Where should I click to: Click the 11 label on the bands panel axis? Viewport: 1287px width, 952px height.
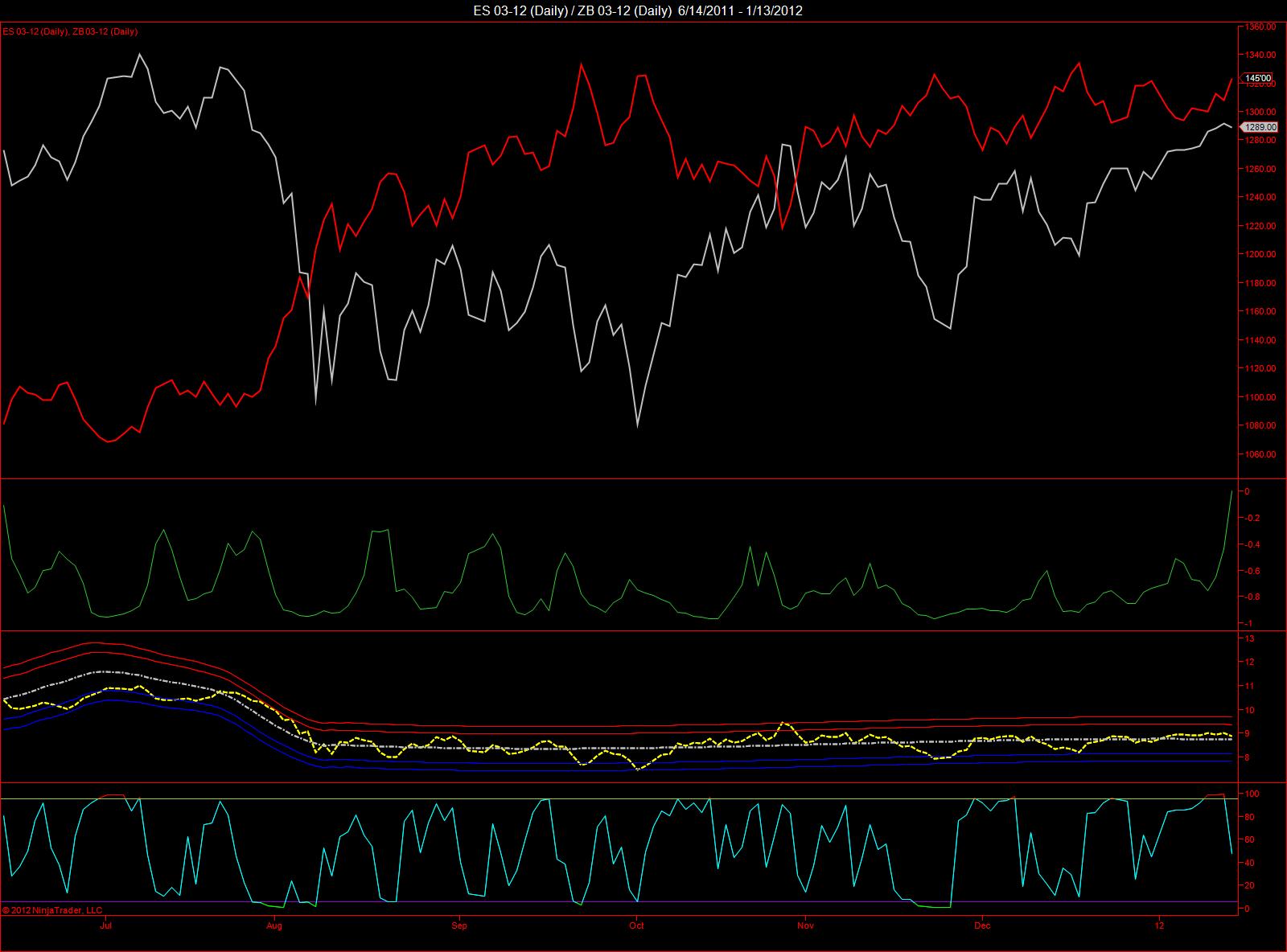click(1248, 686)
